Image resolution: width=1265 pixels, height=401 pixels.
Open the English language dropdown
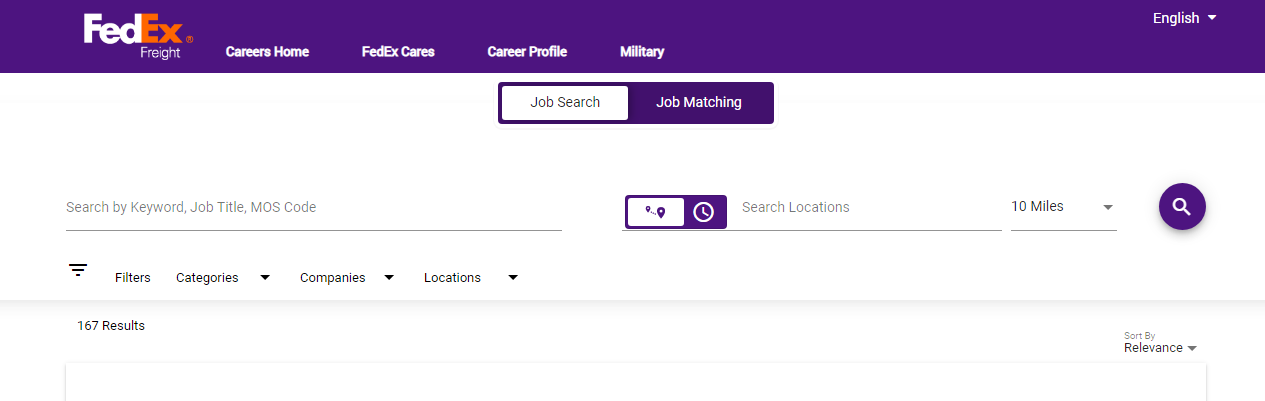pos(1185,18)
